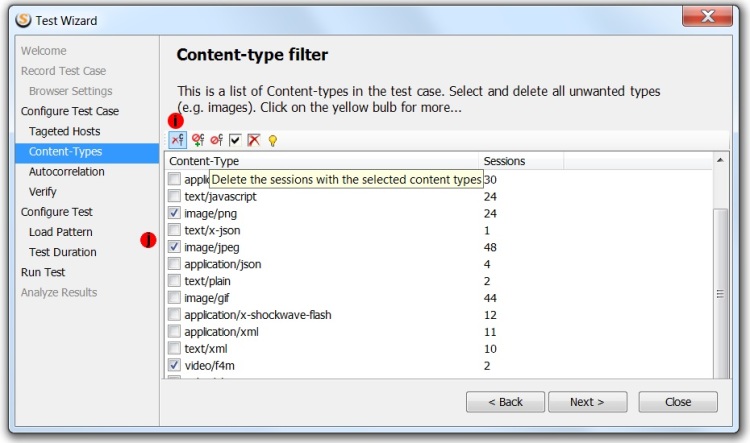Check the application/x-shockwave-flash checkbox

[x=174, y=314]
